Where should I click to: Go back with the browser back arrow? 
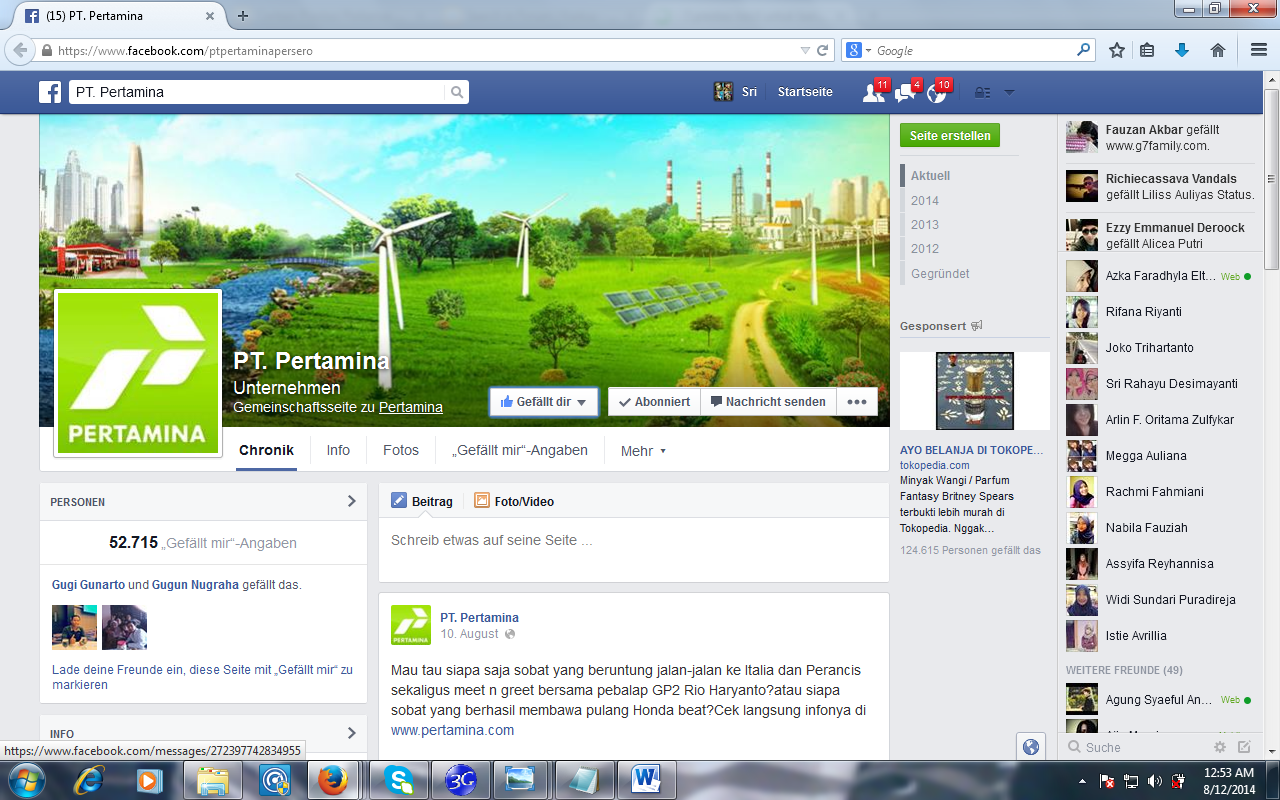pyautogui.click(x=20, y=50)
